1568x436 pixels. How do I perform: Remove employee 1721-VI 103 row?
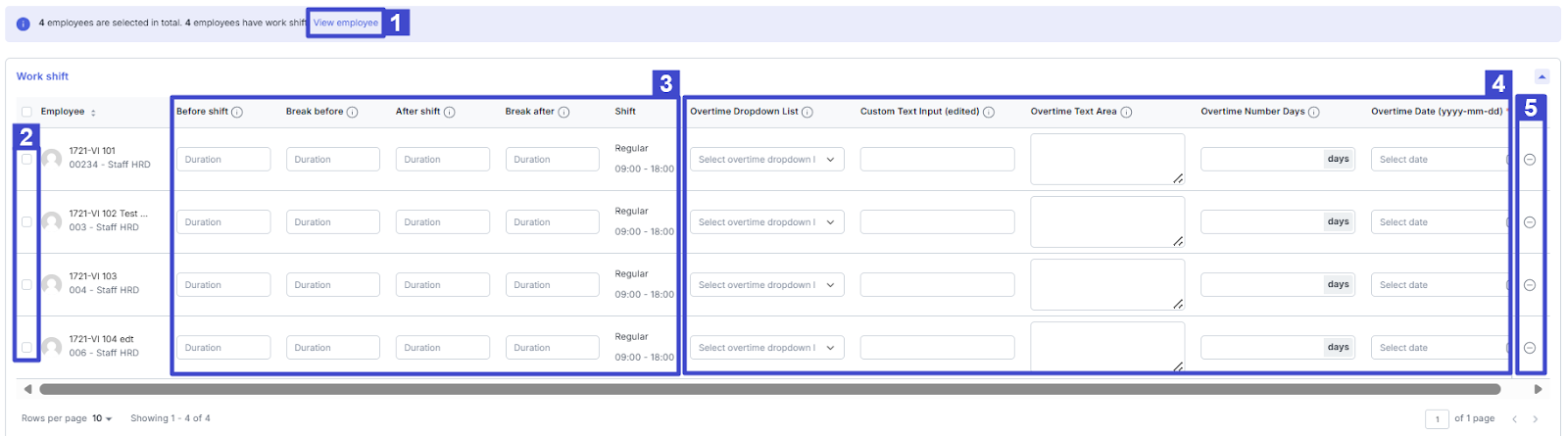[x=1530, y=285]
